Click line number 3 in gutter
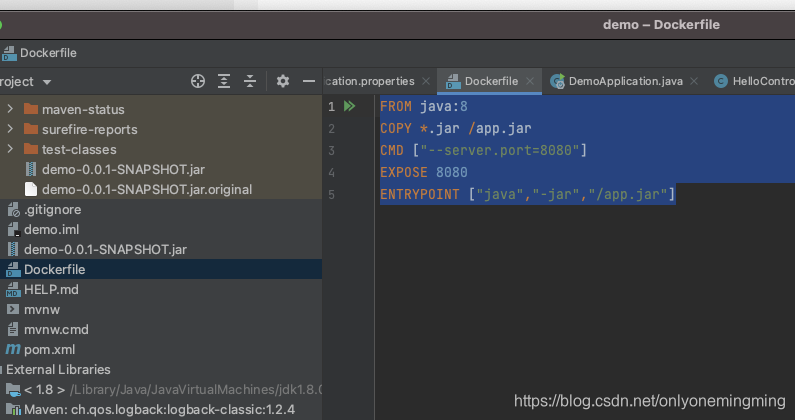Screen dimensions: 795x420 pyautogui.click(x=331, y=151)
